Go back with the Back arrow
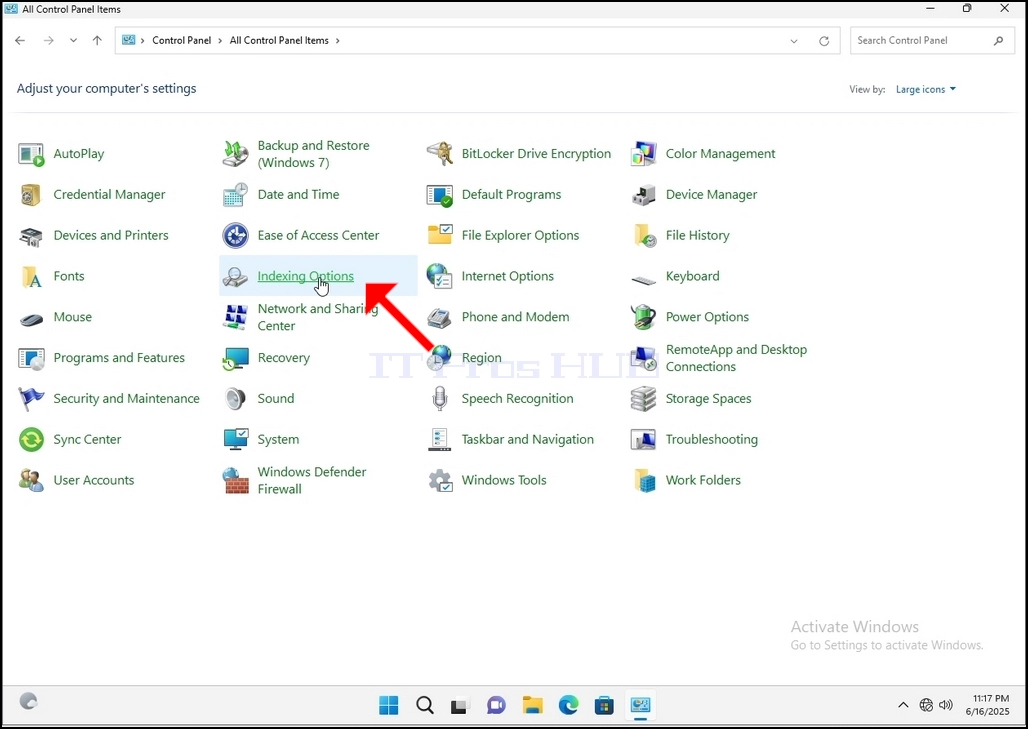1028x729 pixels. point(20,41)
